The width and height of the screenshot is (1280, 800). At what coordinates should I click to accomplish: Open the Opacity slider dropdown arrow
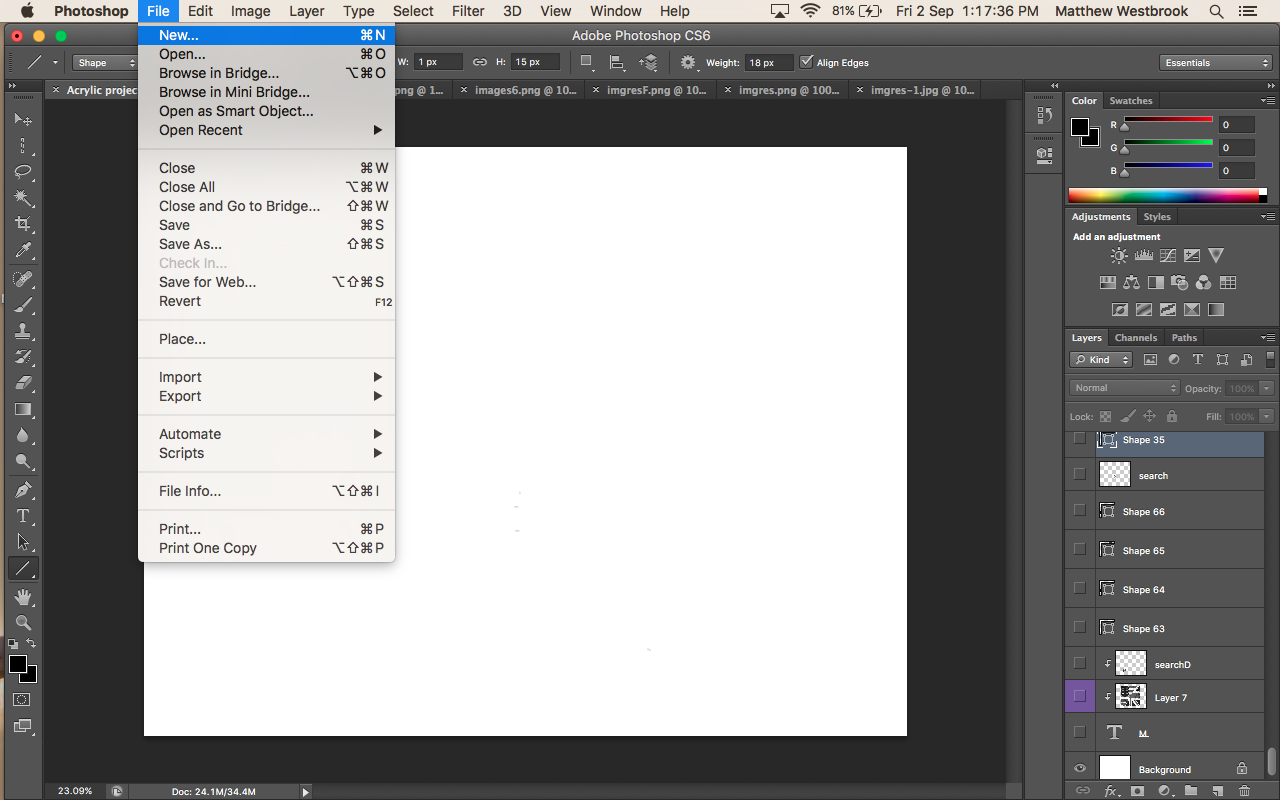(1267, 388)
